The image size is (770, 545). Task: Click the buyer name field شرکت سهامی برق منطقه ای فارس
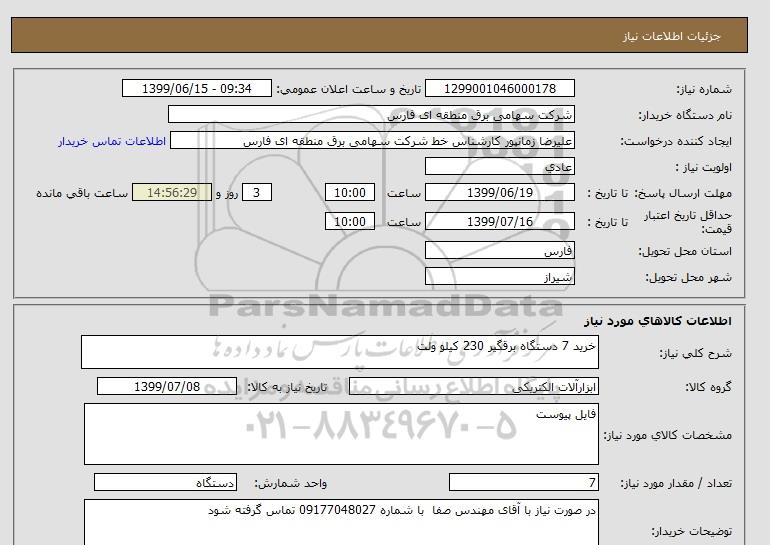371,114
